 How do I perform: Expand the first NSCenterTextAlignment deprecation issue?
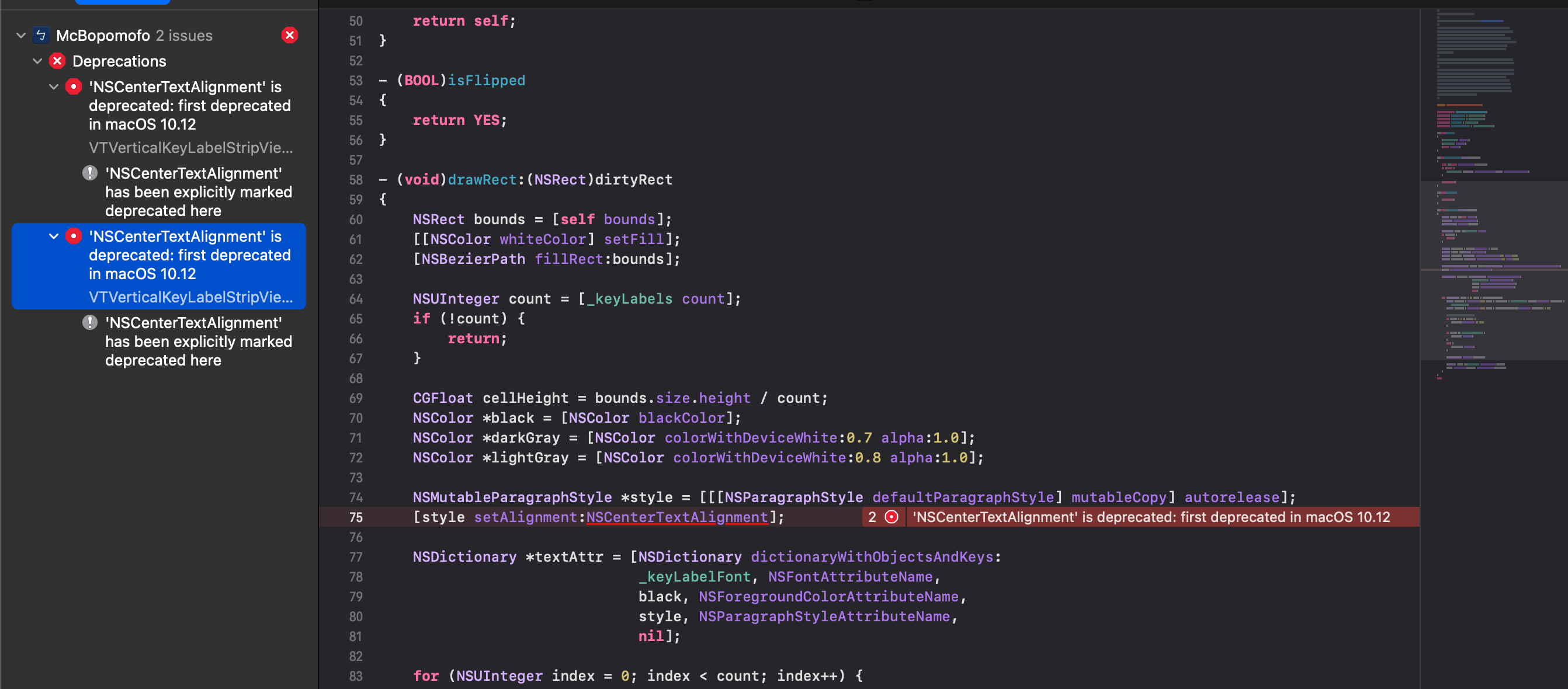[54, 87]
